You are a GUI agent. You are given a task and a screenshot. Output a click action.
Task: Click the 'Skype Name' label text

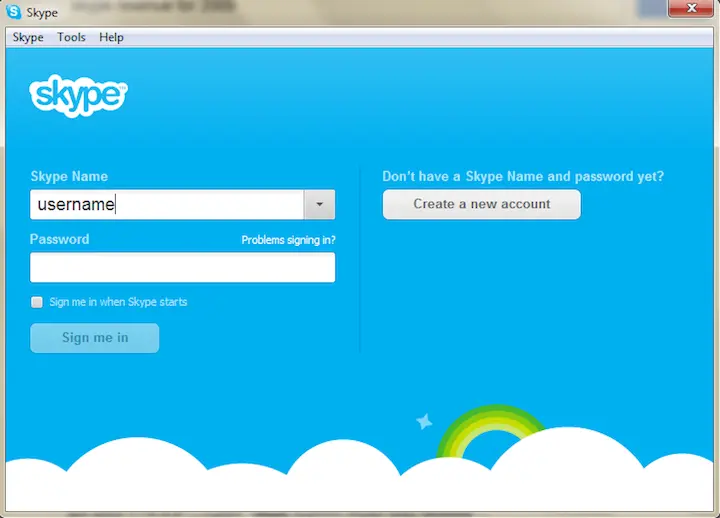[69, 177]
